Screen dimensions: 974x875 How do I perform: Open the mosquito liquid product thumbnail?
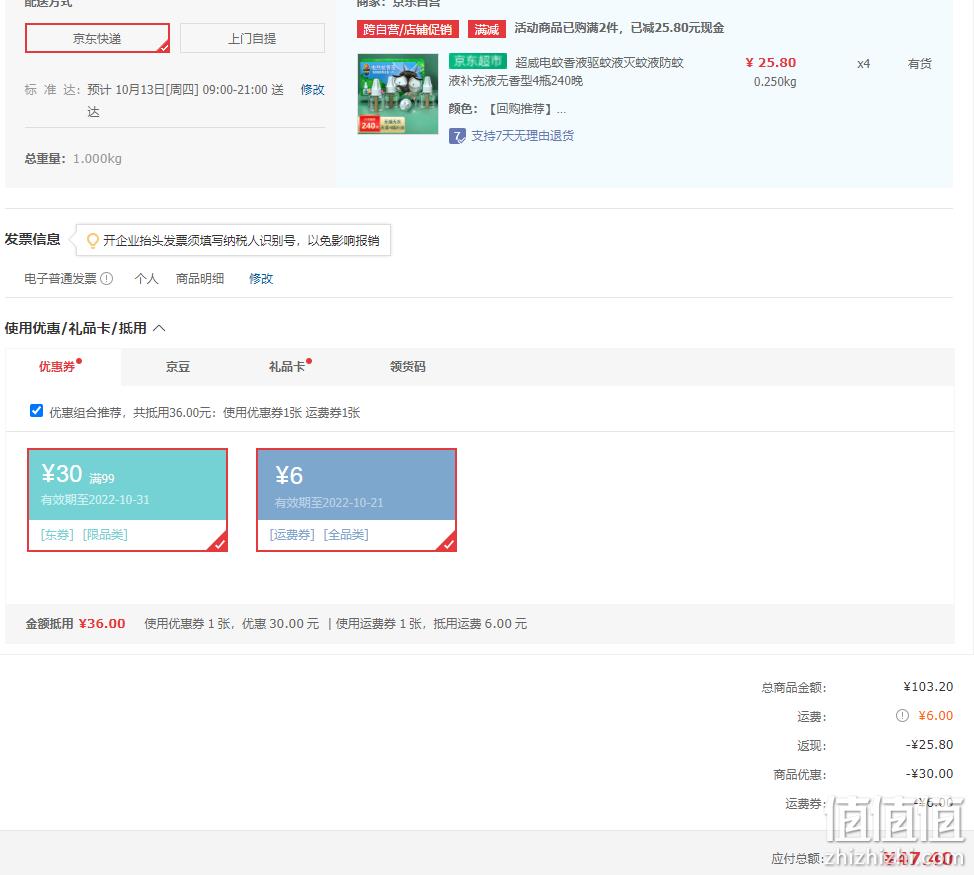coord(398,94)
